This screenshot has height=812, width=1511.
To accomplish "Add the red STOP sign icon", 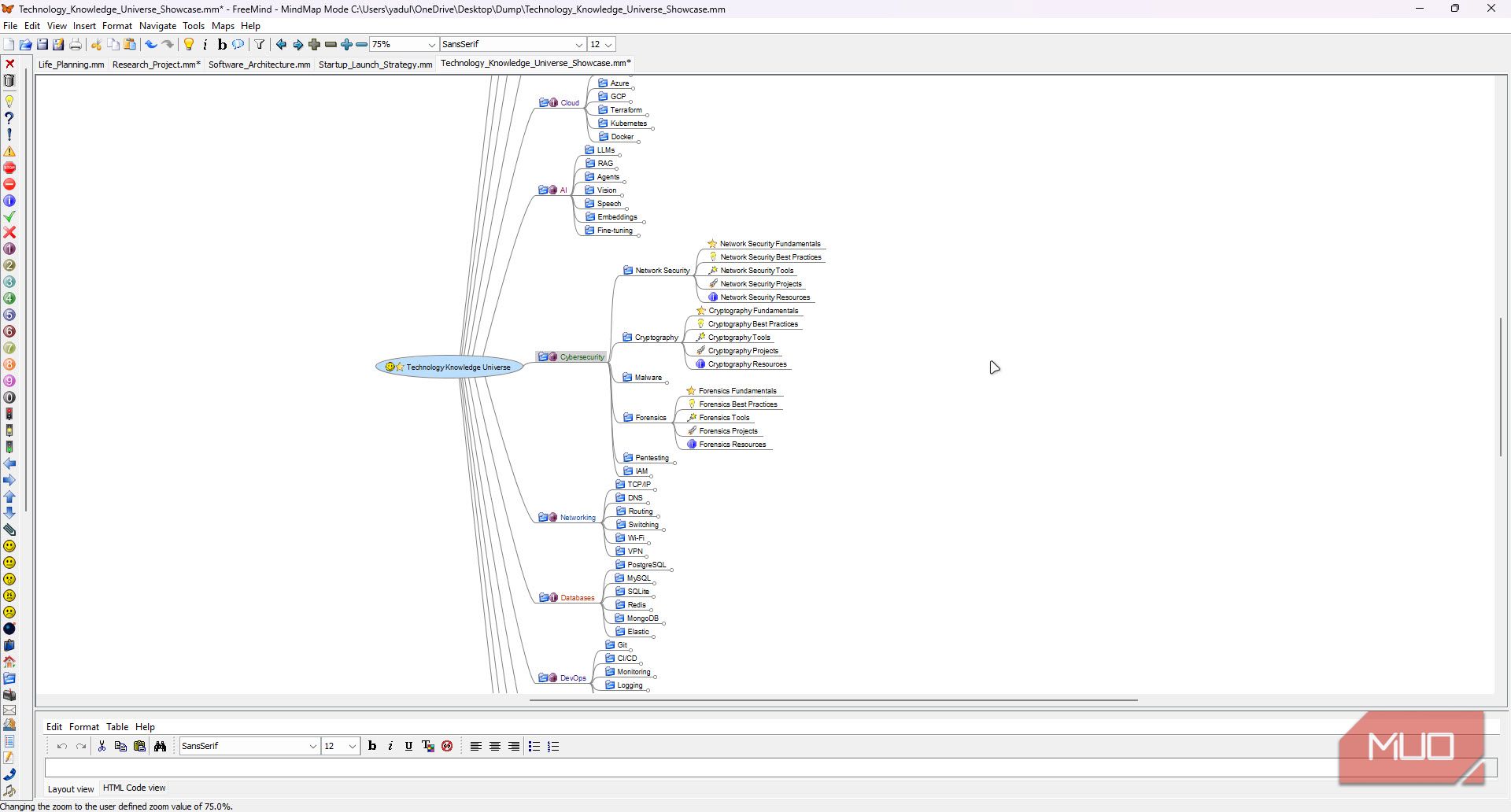I will coord(9,168).
